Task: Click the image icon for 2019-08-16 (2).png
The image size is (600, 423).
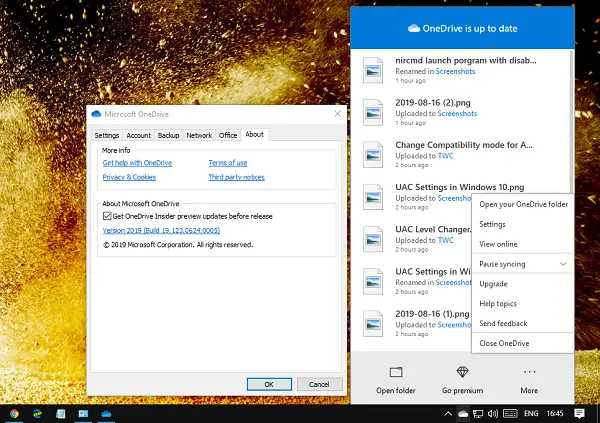Action: pos(373,112)
